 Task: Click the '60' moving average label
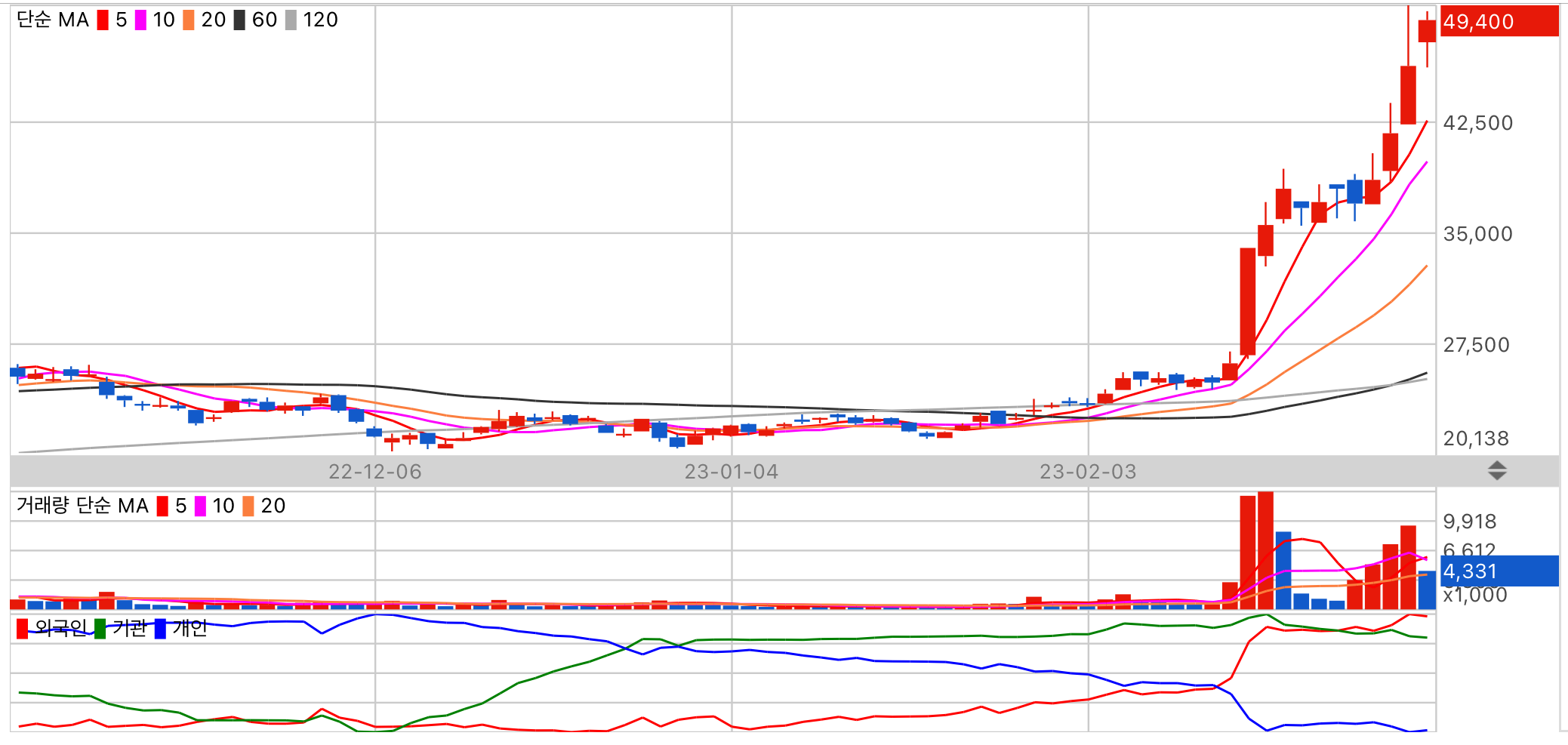[265, 20]
